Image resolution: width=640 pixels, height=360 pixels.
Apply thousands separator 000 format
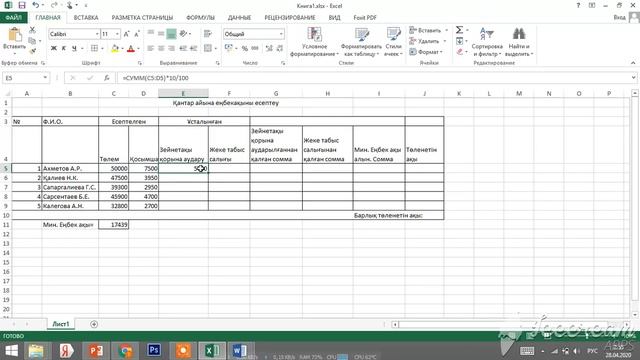coord(255,48)
